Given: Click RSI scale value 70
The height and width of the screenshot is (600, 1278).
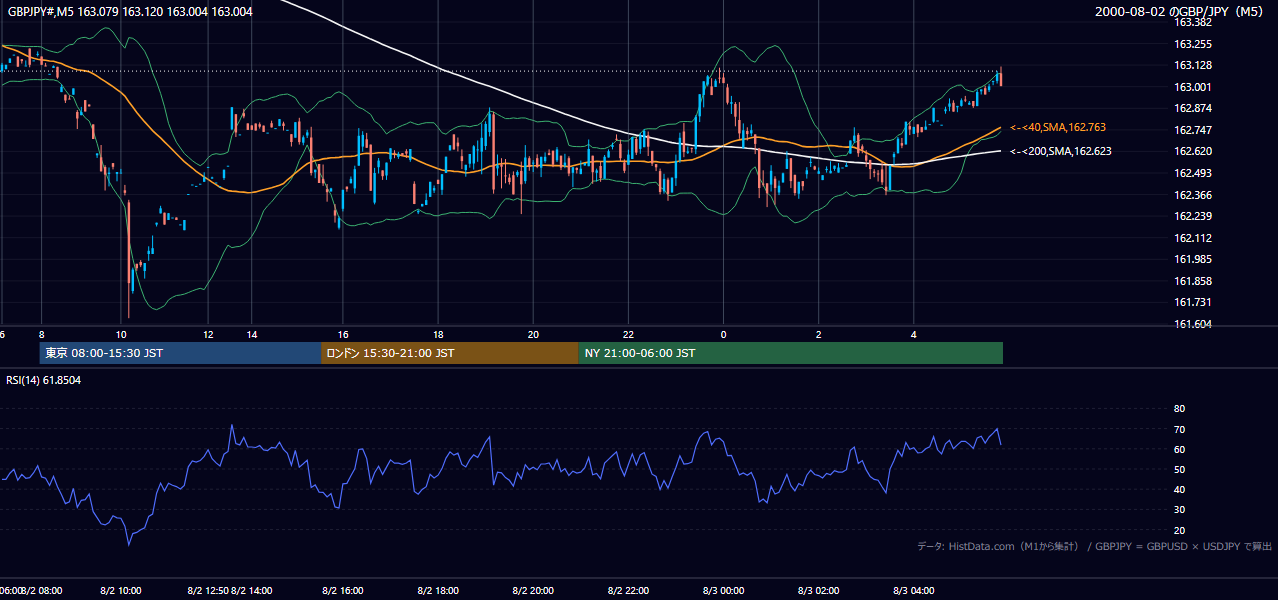Looking at the screenshot, I should [1179, 429].
